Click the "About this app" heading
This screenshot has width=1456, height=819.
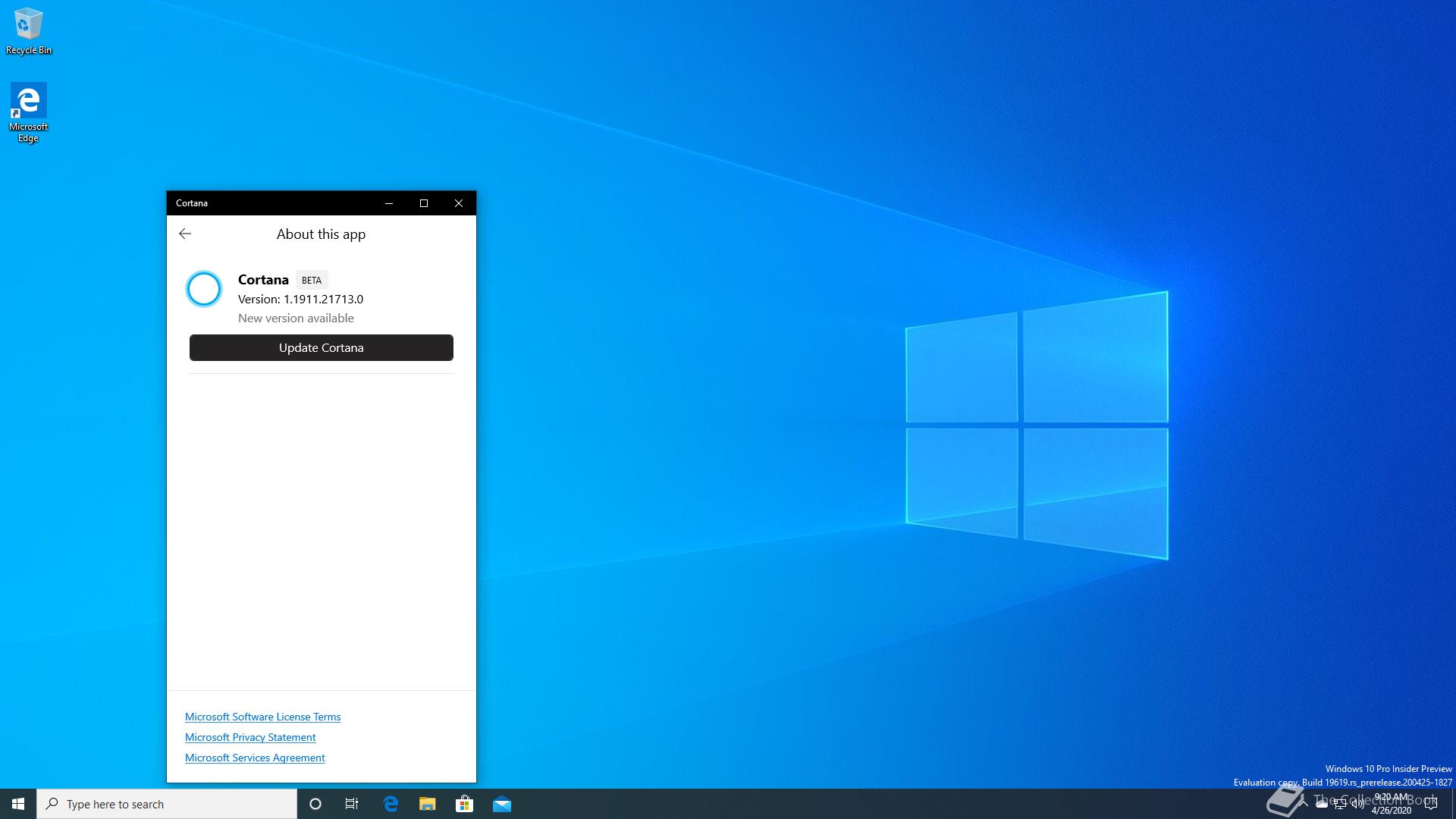coord(321,234)
